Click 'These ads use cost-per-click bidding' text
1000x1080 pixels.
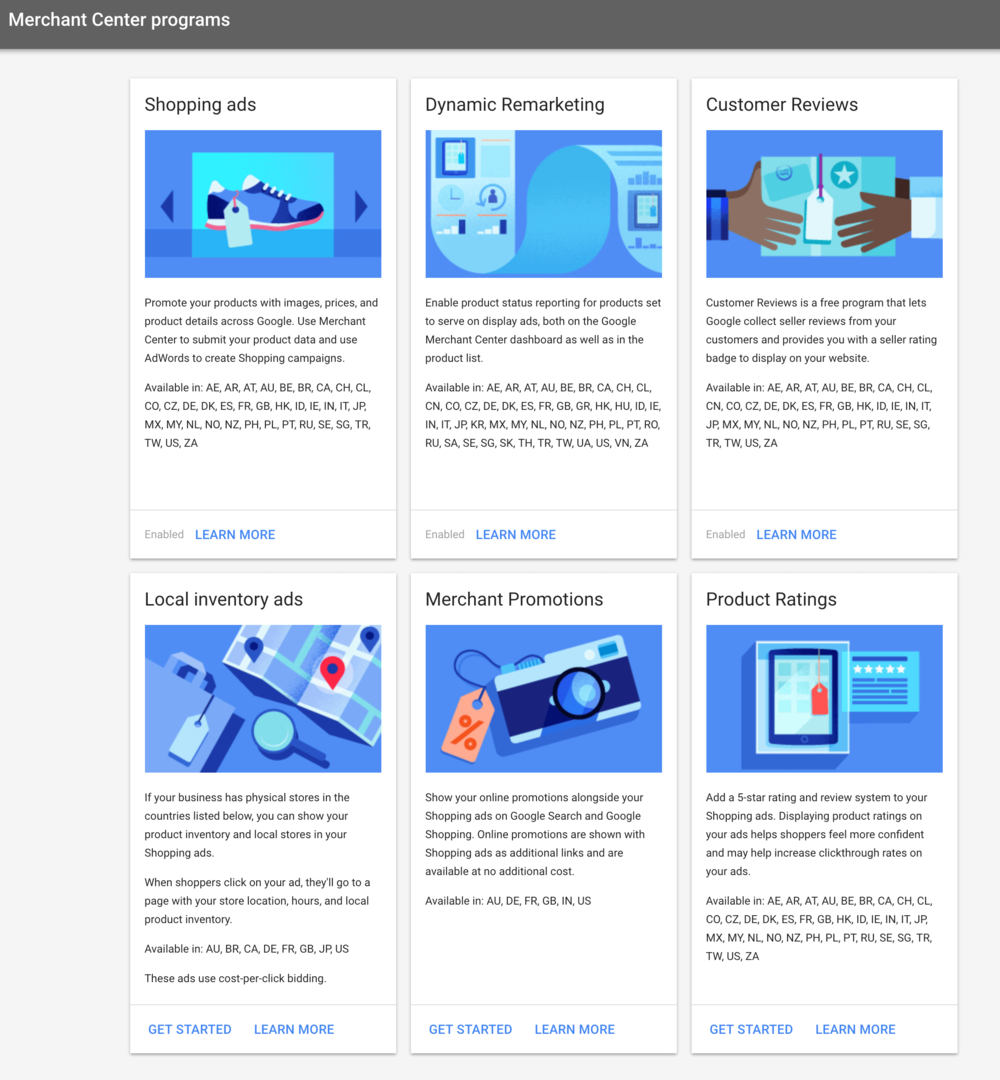236,978
